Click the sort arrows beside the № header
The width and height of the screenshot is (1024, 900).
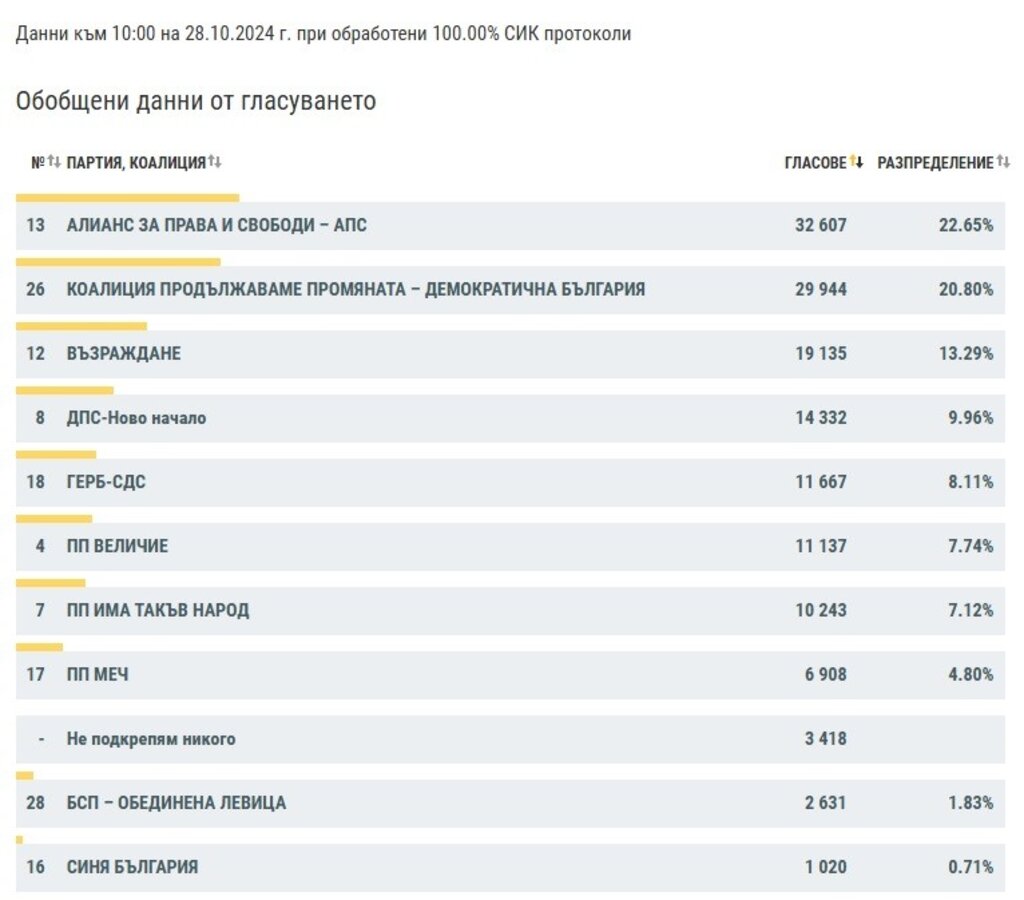point(54,162)
